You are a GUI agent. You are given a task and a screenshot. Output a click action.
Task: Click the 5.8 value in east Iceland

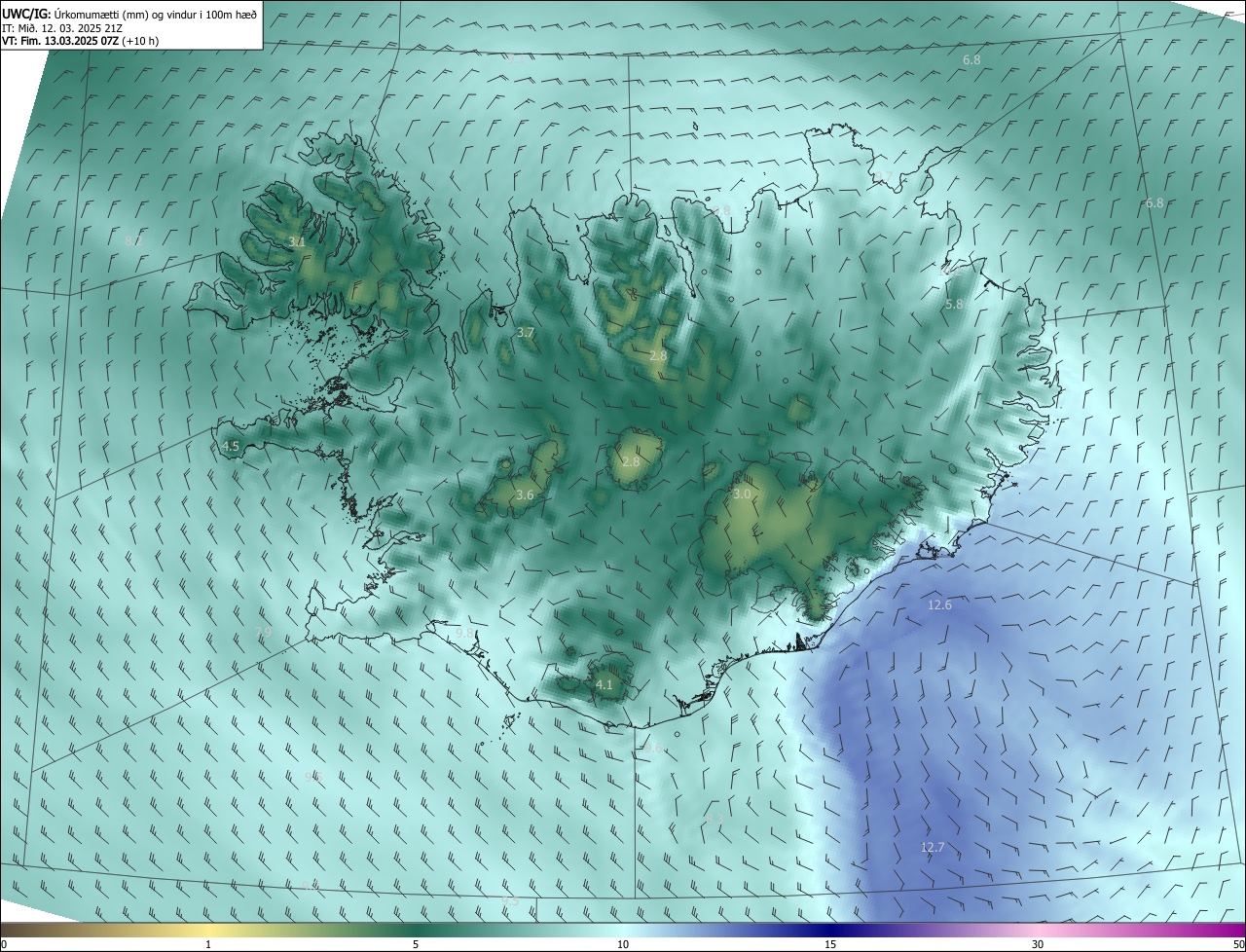[954, 304]
